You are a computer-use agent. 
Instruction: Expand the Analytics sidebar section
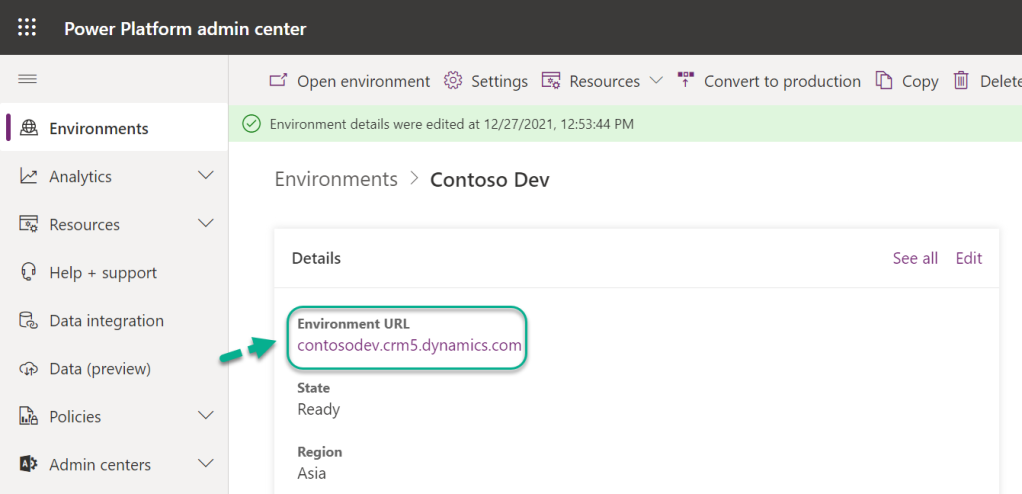(206, 176)
